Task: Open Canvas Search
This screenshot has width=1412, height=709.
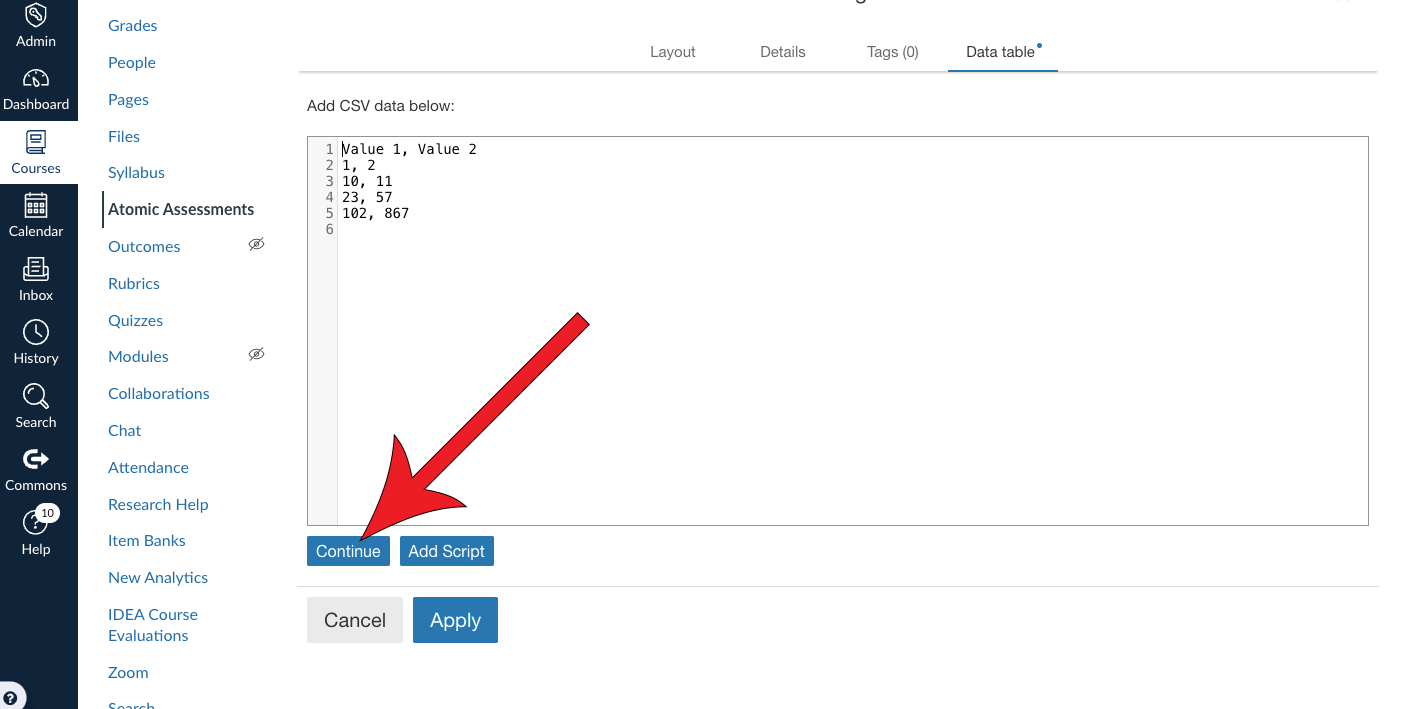Action: [x=36, y=404]
